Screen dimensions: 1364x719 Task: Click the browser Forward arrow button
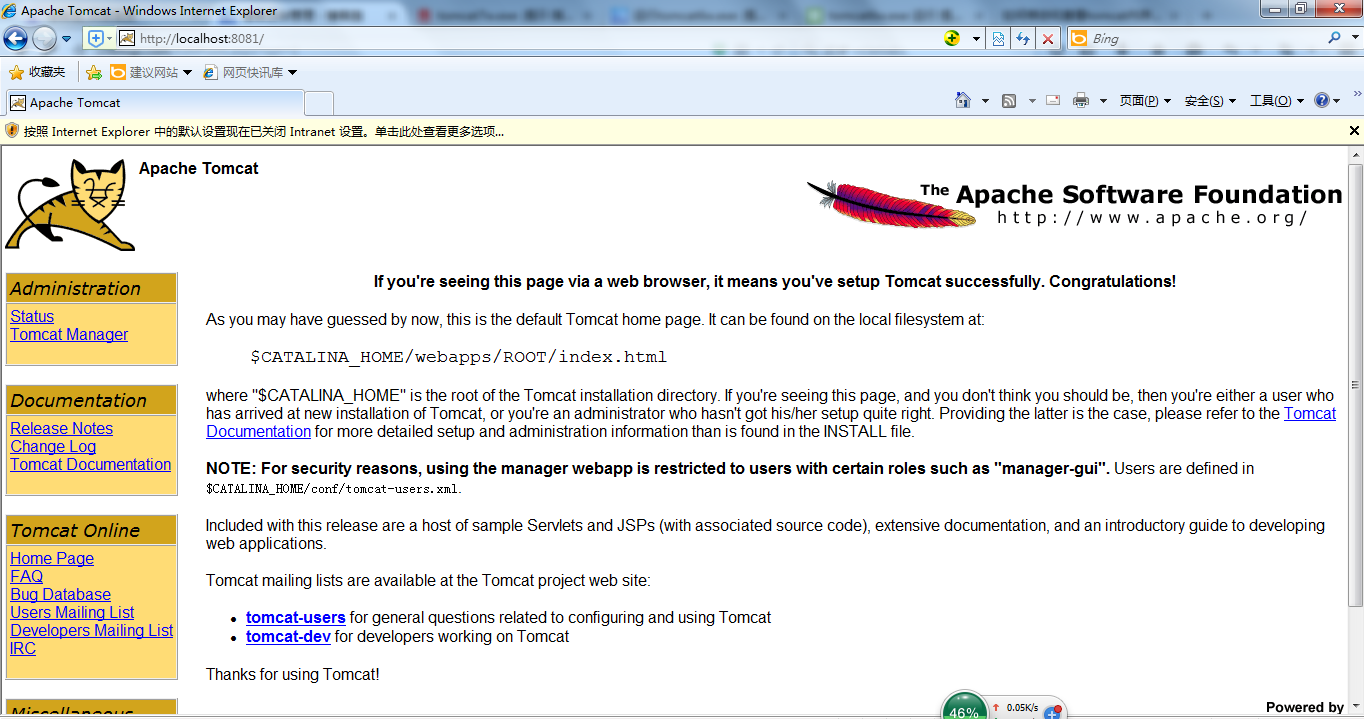coord(44,39)
